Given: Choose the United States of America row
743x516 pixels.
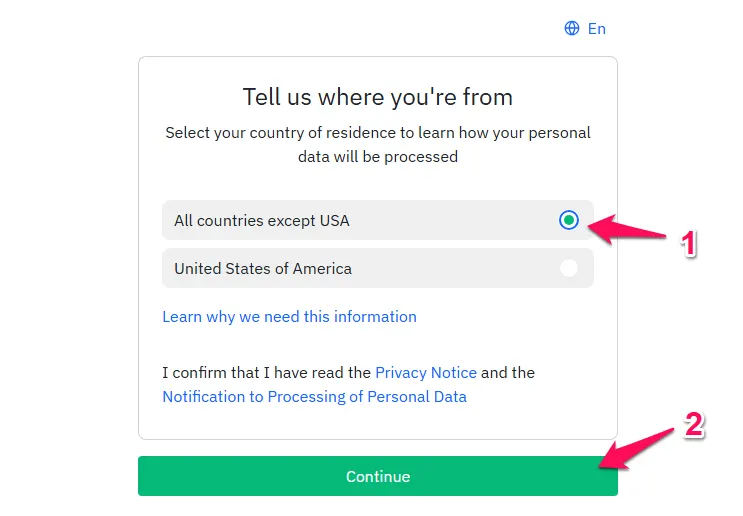Looking at the screenshot, I should point(378,268).
